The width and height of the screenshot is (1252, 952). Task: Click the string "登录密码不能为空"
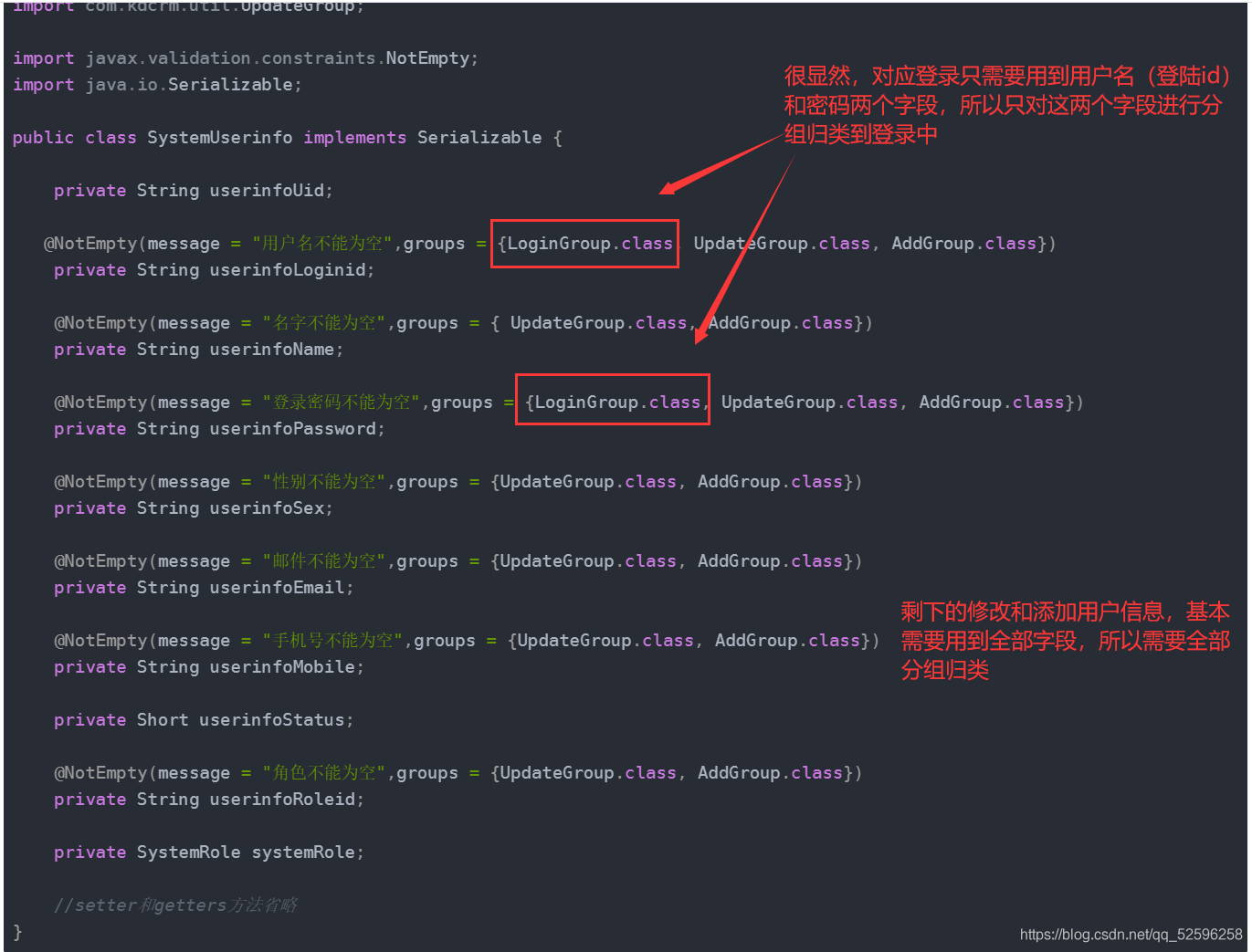click(342, 403)
